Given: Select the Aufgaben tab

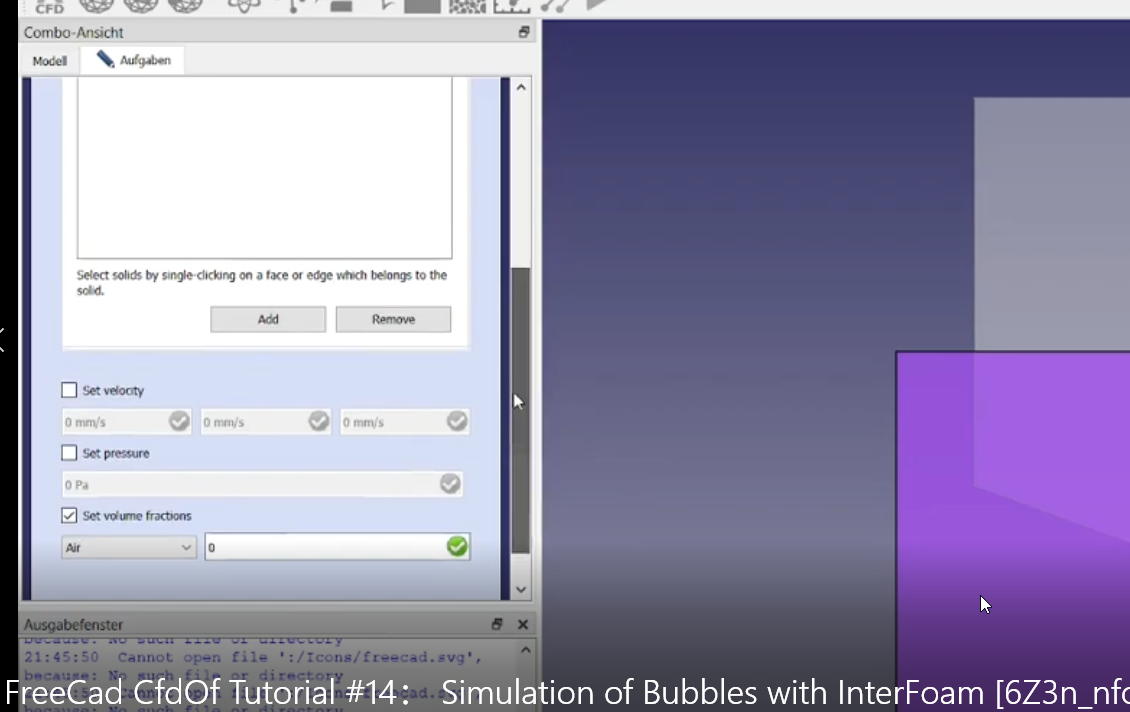Looking at the screenshot, I should pos(133,60).
